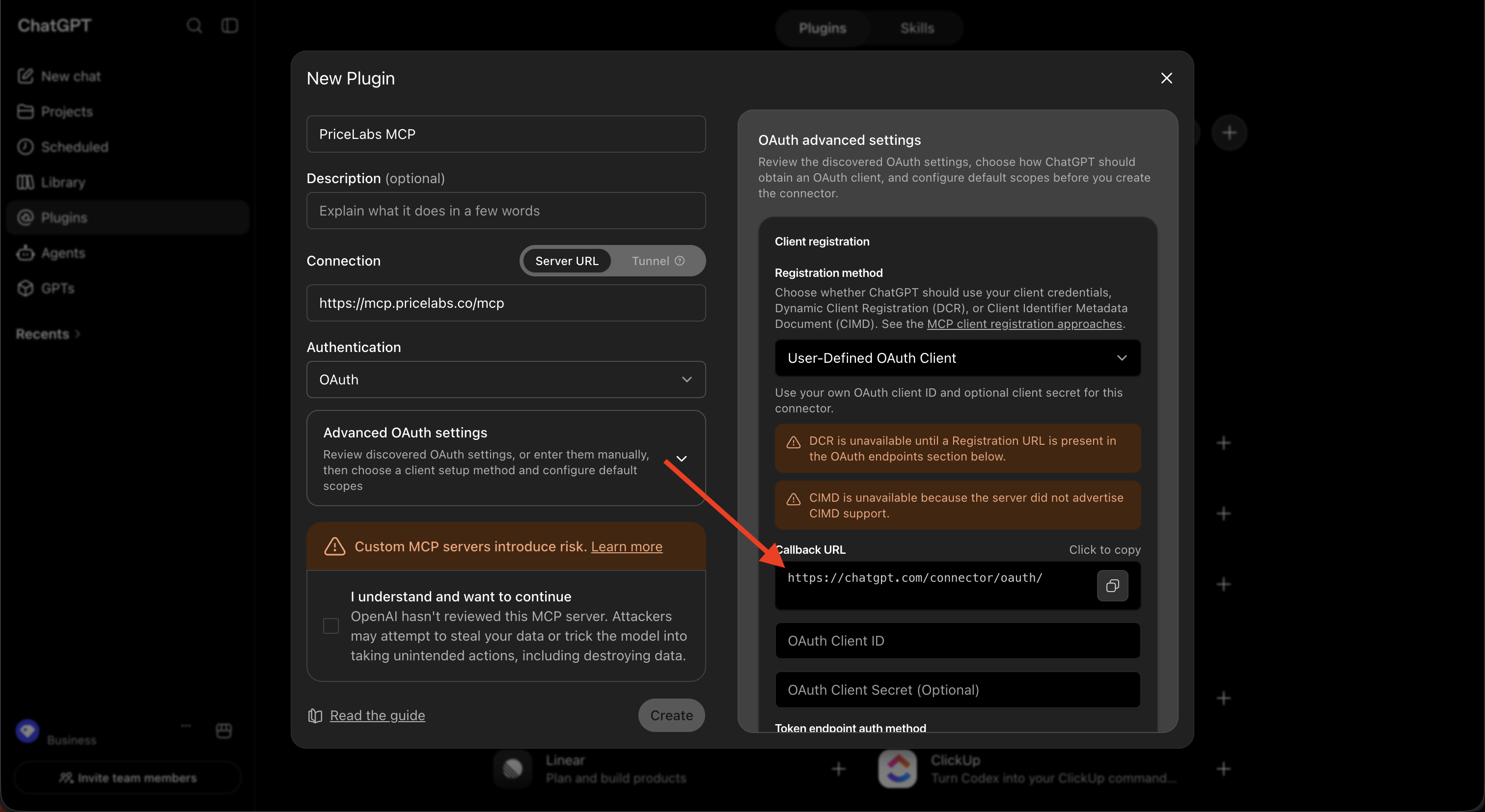Expand the Recents section chevron
The width and height of the screenshot is (1485, 812).
[x=78, y=334]
